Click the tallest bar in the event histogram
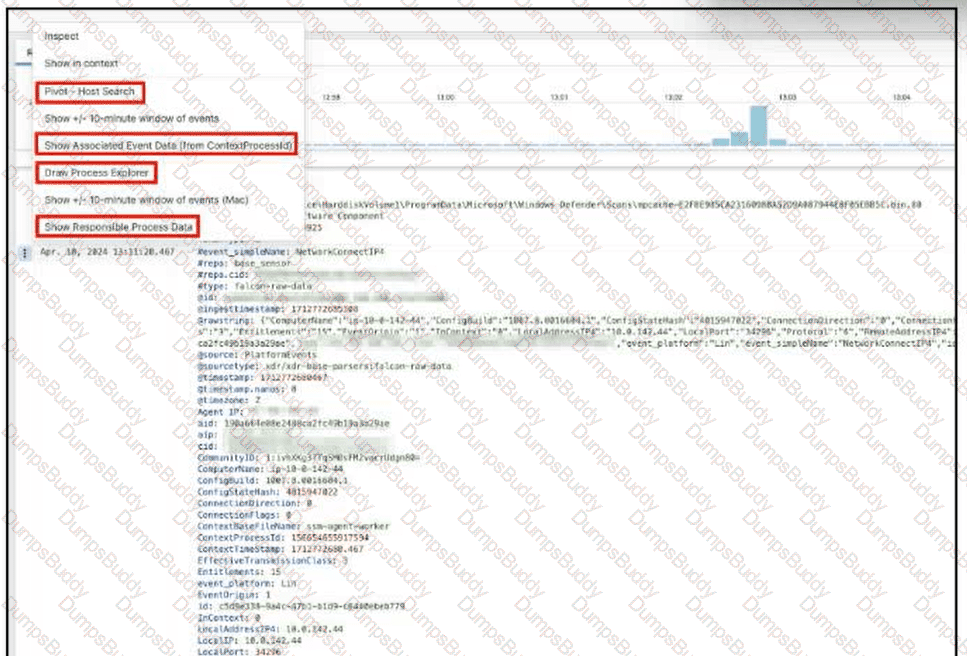Screen dimensions: 967x656 coord(759,126)
